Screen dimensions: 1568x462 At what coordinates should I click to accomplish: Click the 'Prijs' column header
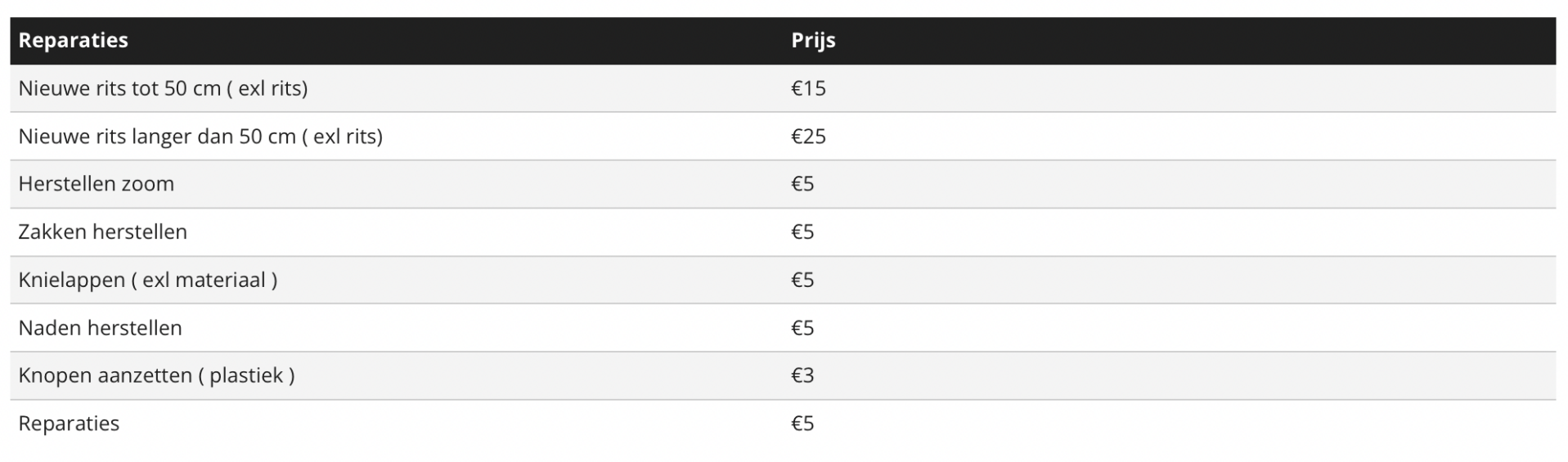pyautogui.click(x=812, y=40)
